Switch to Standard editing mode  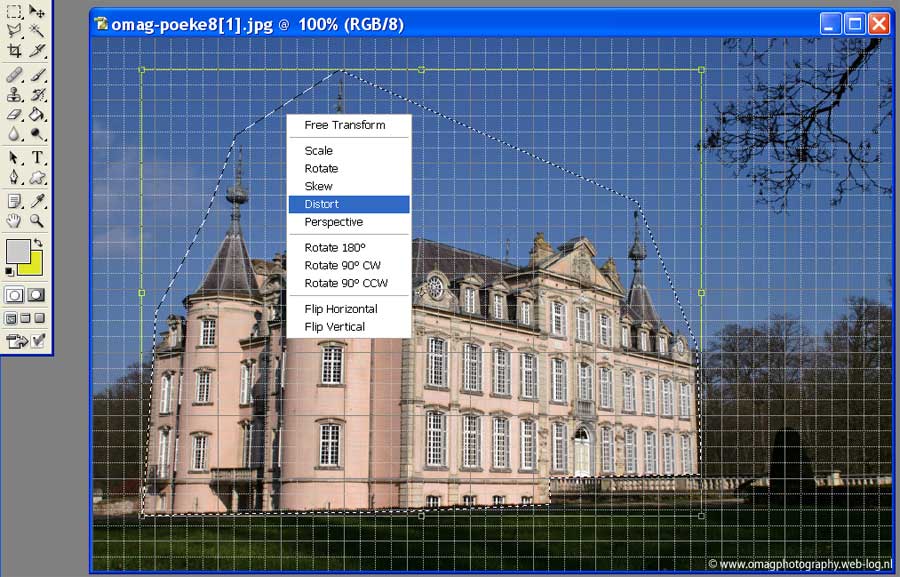click(15, 295)
